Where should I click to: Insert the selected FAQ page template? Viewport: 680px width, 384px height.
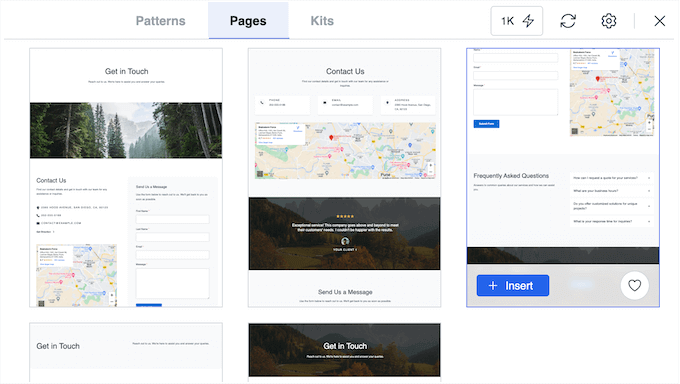pos(513,286)
